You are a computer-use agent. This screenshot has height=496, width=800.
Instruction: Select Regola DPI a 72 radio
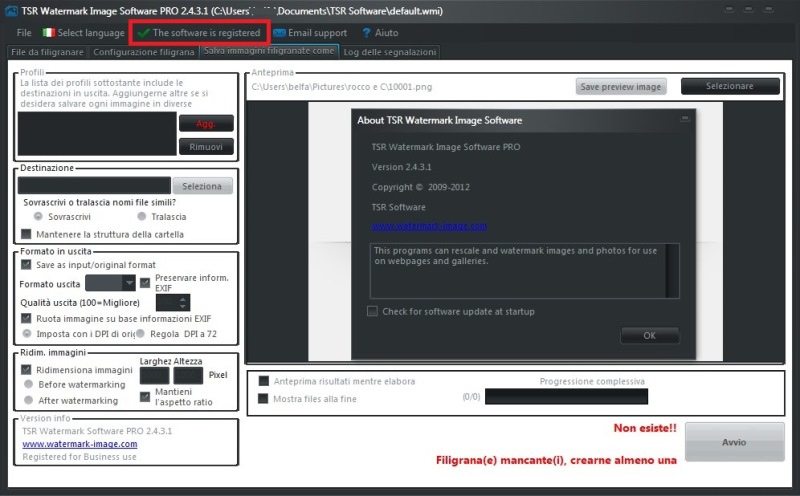(140, 333)
